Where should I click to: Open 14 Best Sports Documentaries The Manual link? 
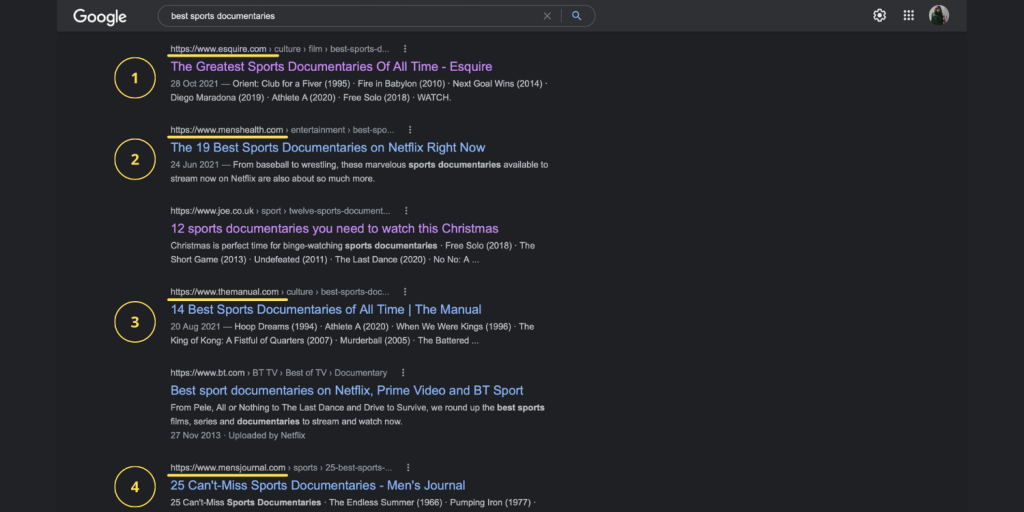point(326,310)
